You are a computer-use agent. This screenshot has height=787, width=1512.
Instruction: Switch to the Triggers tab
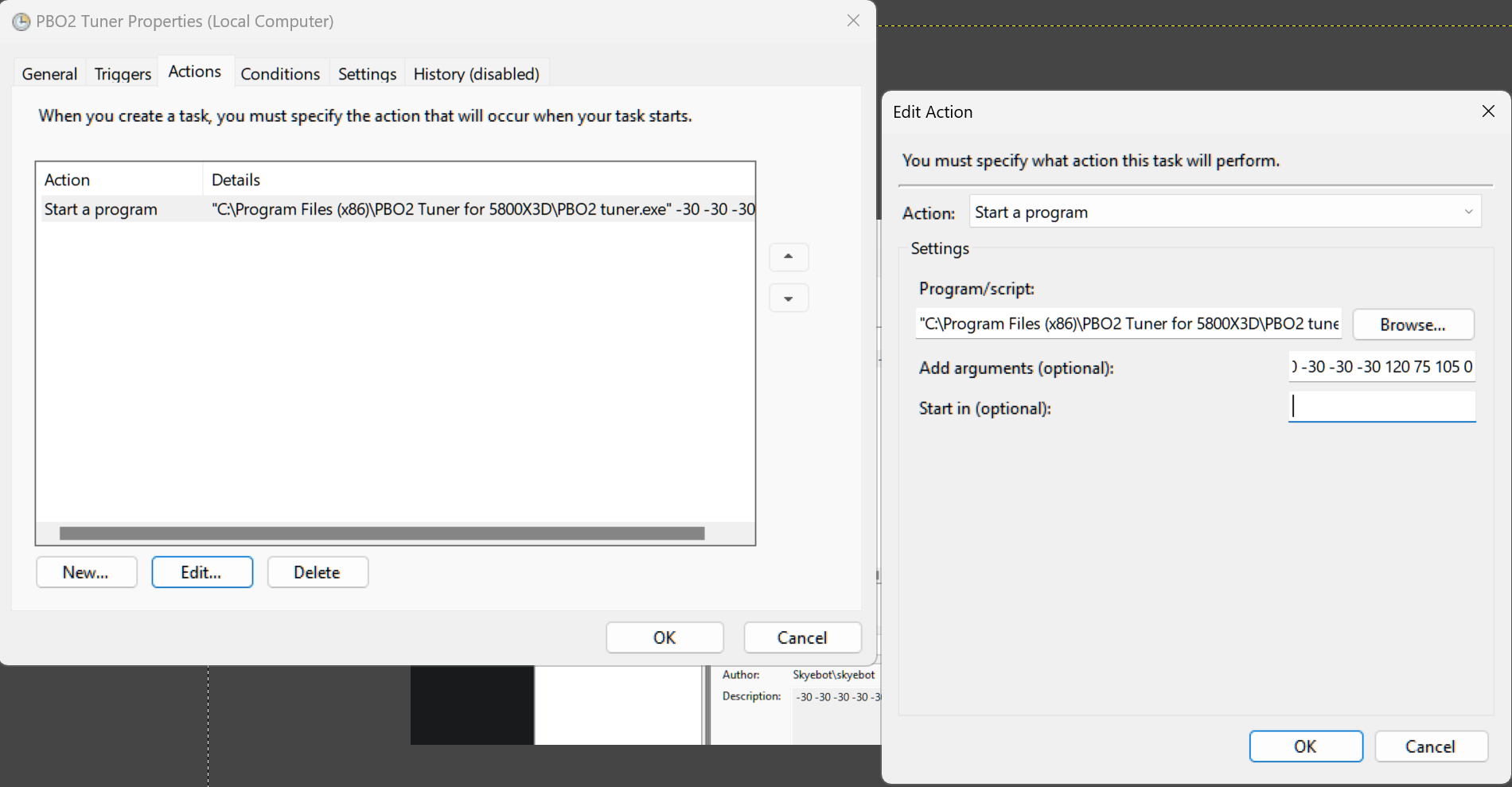pos(123,74)
